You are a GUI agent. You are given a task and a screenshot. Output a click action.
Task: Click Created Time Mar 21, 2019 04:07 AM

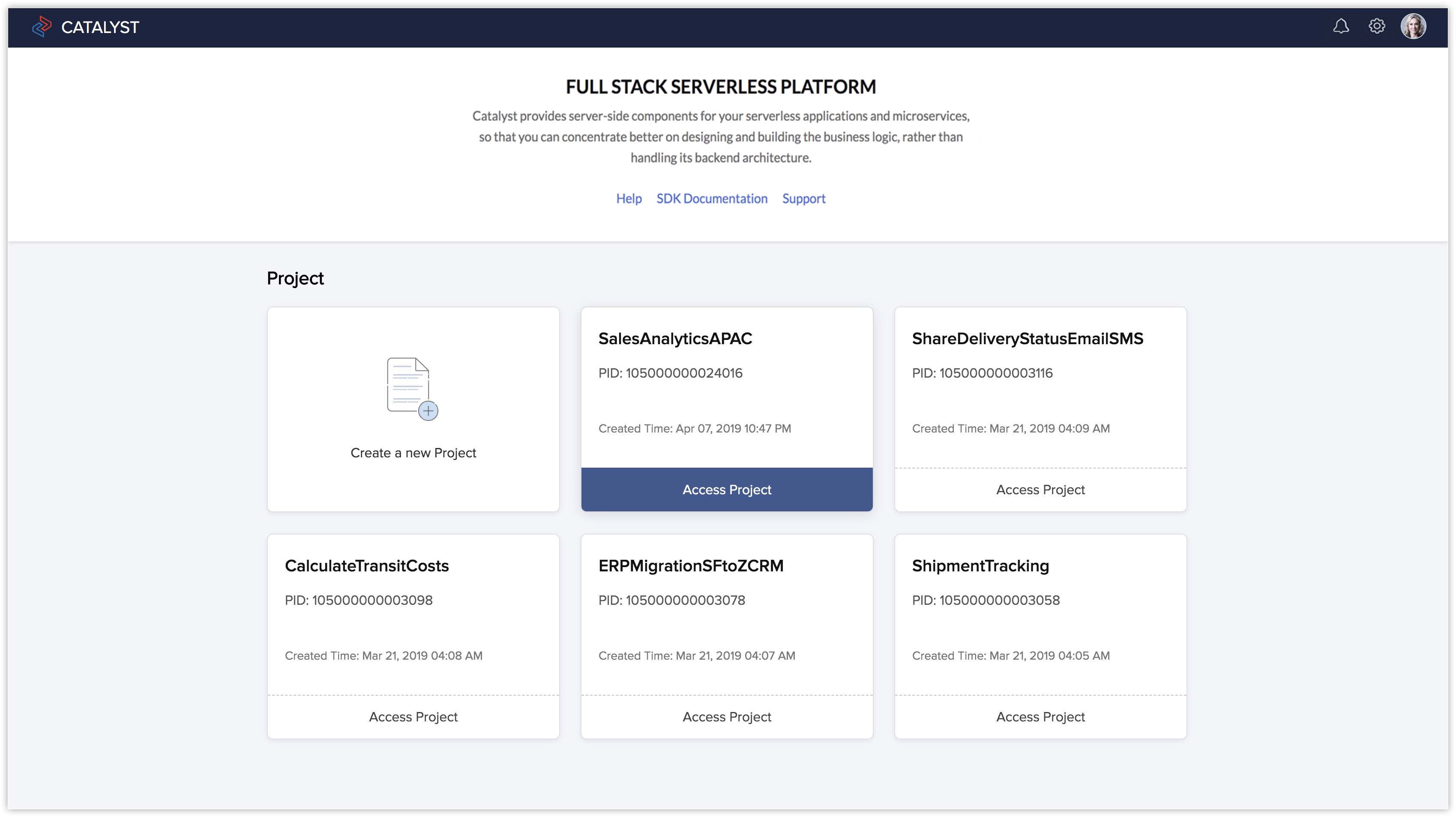[x=696, y=656]
